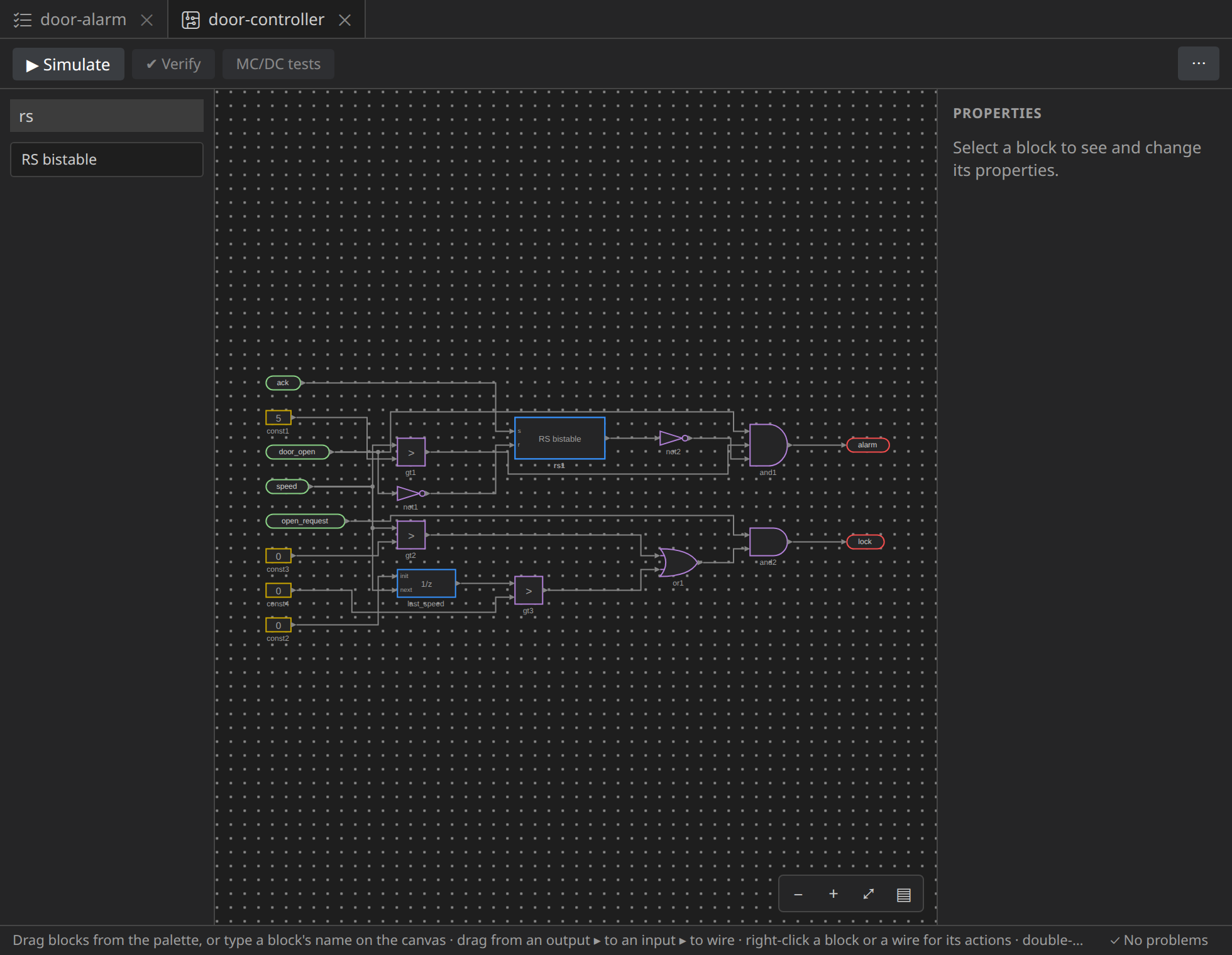Open MC/DC tests
Screen dimensions: 1232x955
[x=278, y=64]
